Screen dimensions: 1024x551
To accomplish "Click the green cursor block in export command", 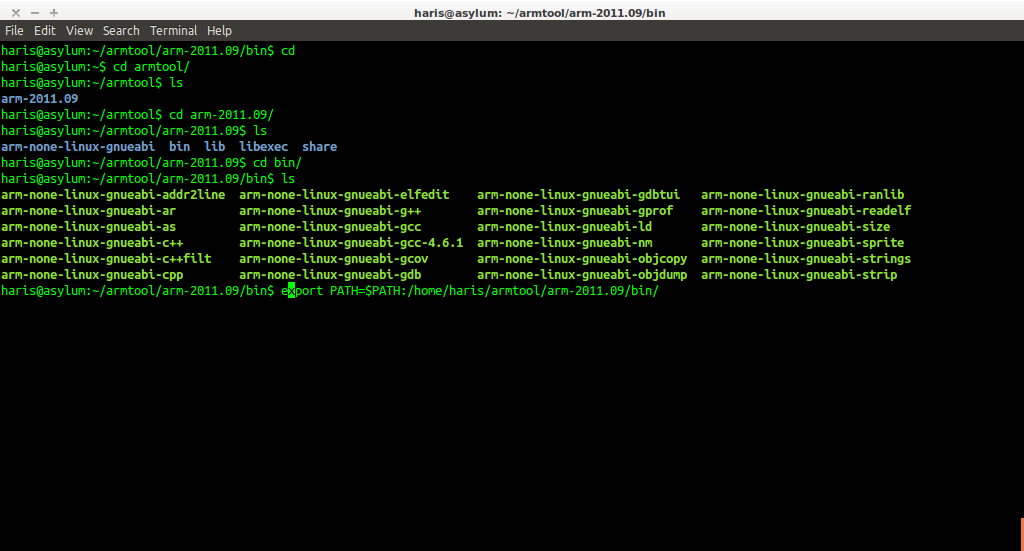I will click(292, 291).
